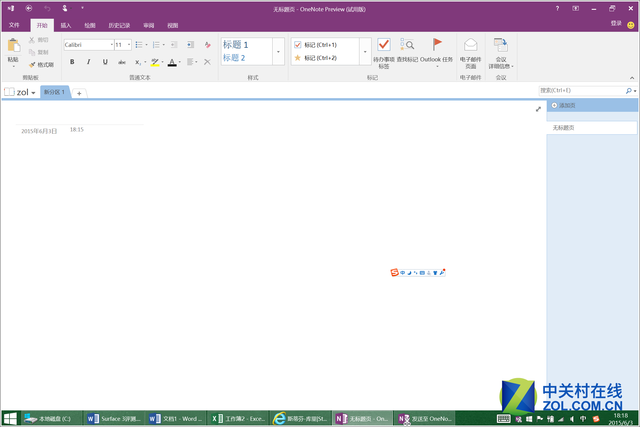Open Excel 工作簿2 from the taskbar
The height and width of the screenshot is (427, 640).
(238, 418)
